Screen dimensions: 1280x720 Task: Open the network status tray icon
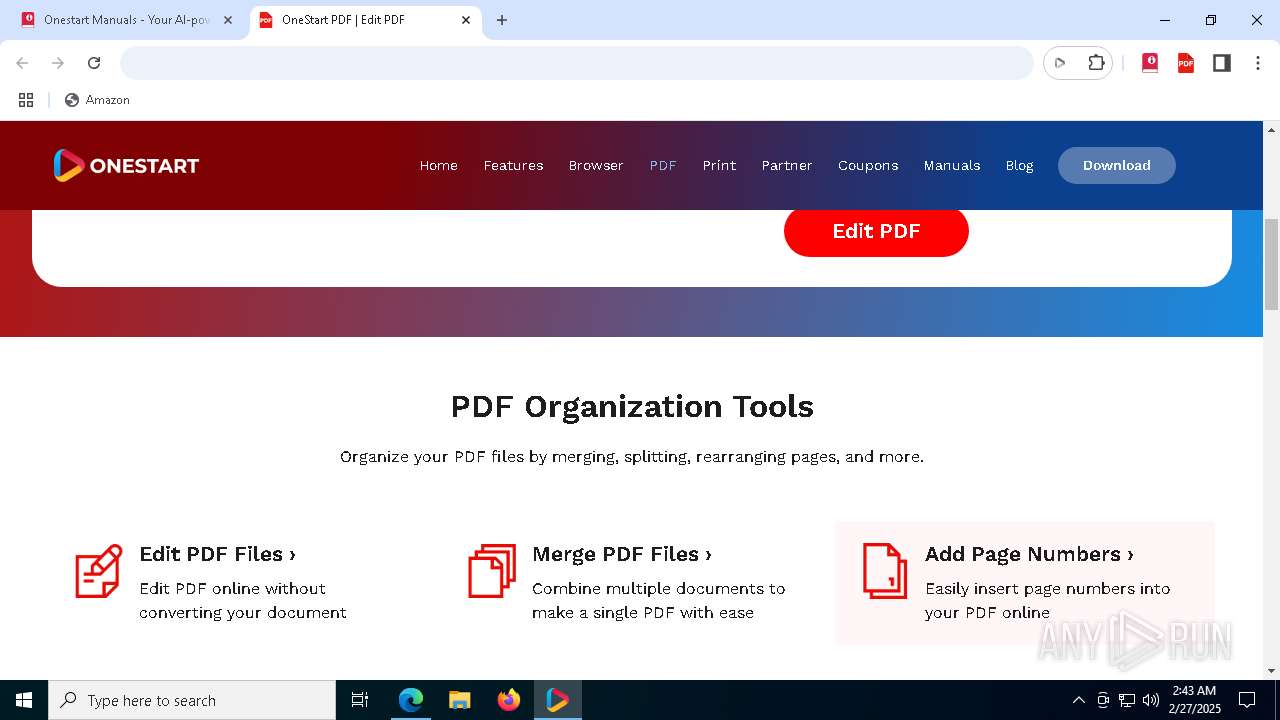tap(1127, 700)
